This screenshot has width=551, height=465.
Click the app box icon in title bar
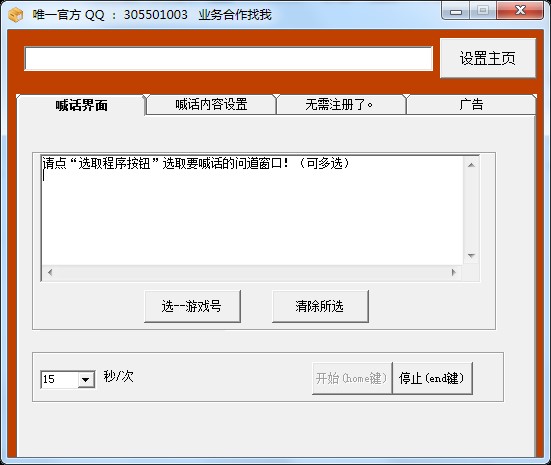point(15,15)
